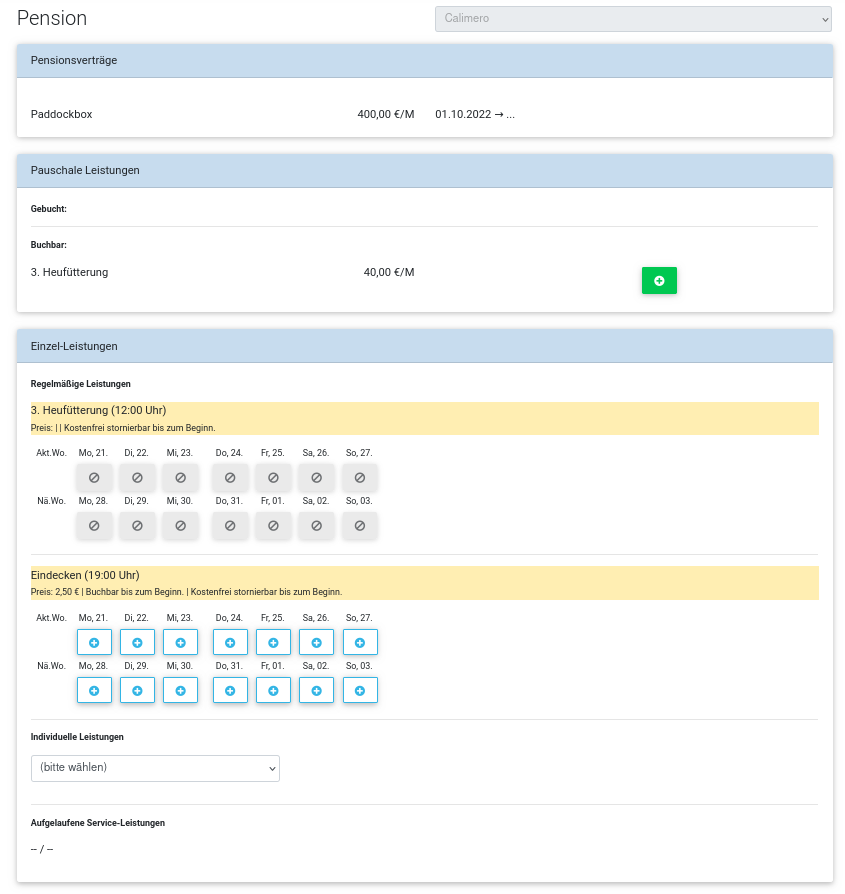Book Eindecken for Mo, 28. next week

(x=94, y=690)
